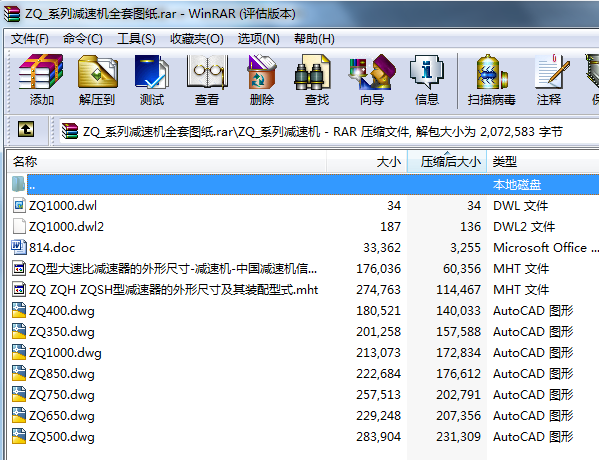Select file name ZQ650.dwg
Screen dimensions: 599x460
(62, 416)
